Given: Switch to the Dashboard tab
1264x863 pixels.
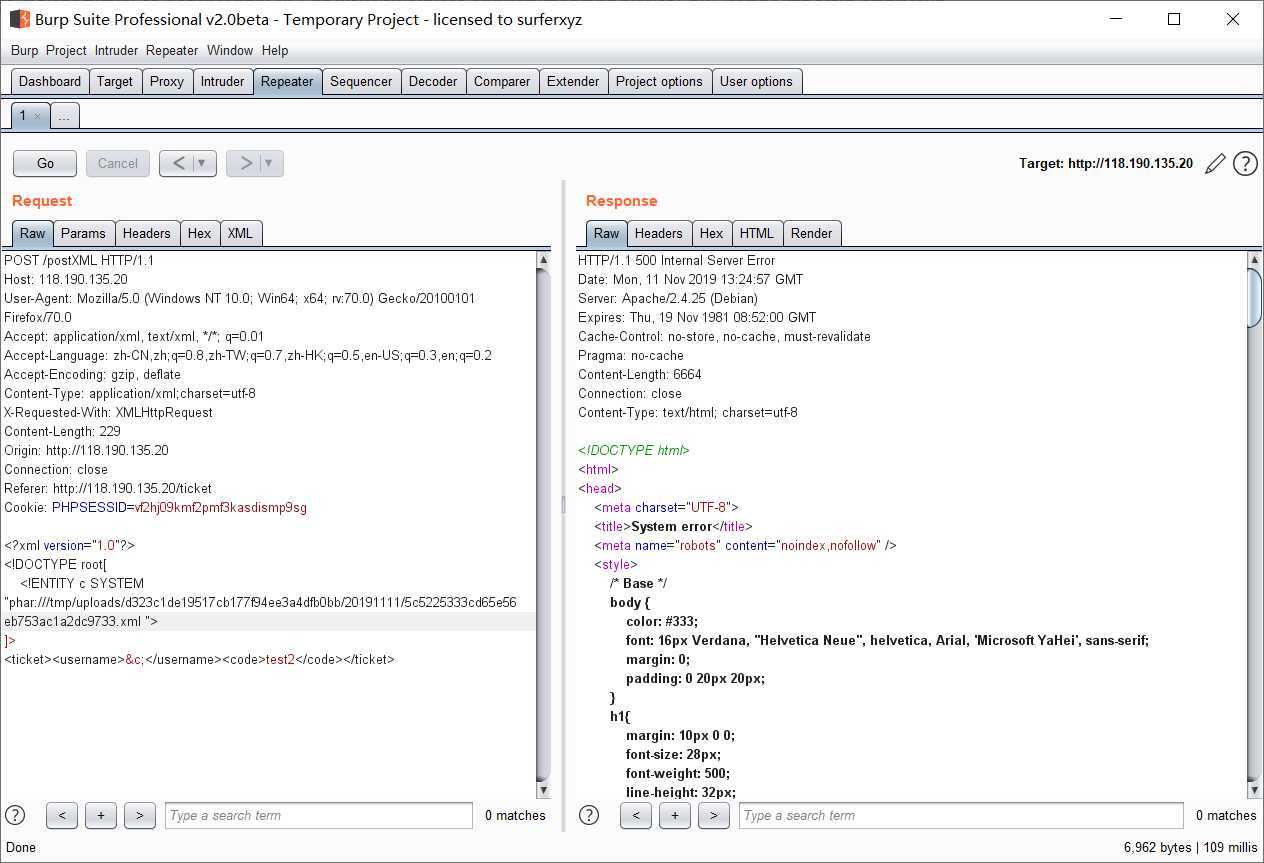Looking at the screenshot, I should point(50,81).
